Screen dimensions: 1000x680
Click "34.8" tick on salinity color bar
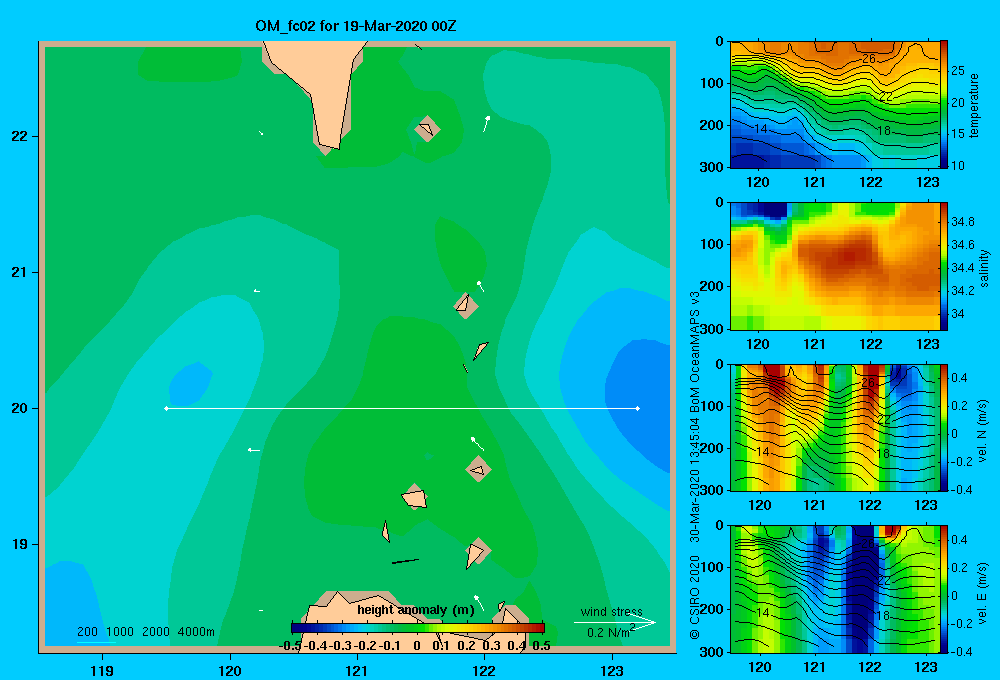963,222
